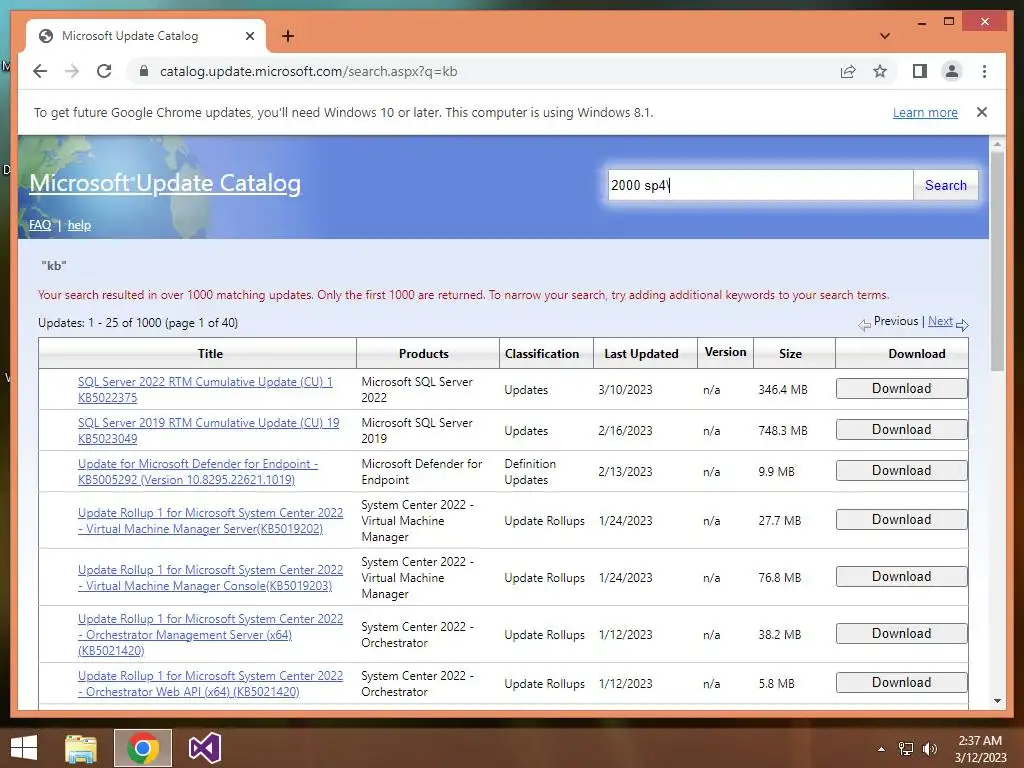Open the tab search chevron
Viewport: 1024px width, 768px height.
[x=884, y=36]
